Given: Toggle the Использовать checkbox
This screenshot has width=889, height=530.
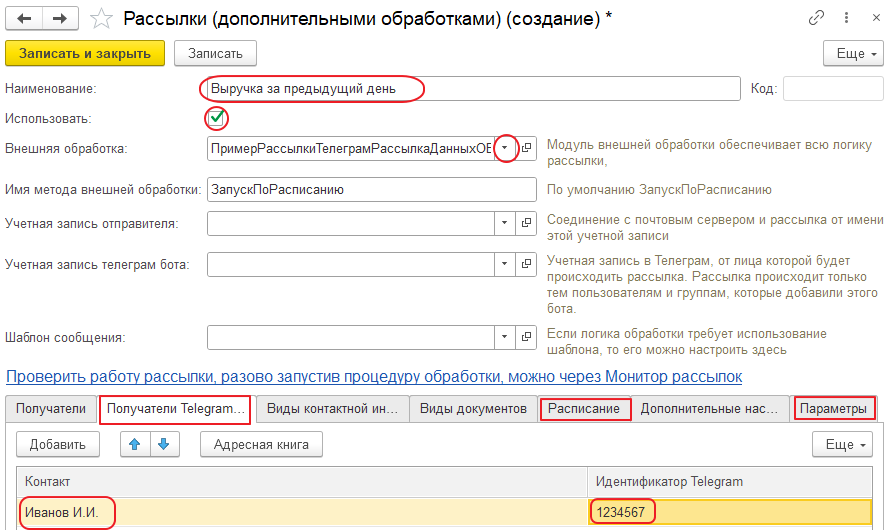Looking at the screenshot, I should point(216,119).
